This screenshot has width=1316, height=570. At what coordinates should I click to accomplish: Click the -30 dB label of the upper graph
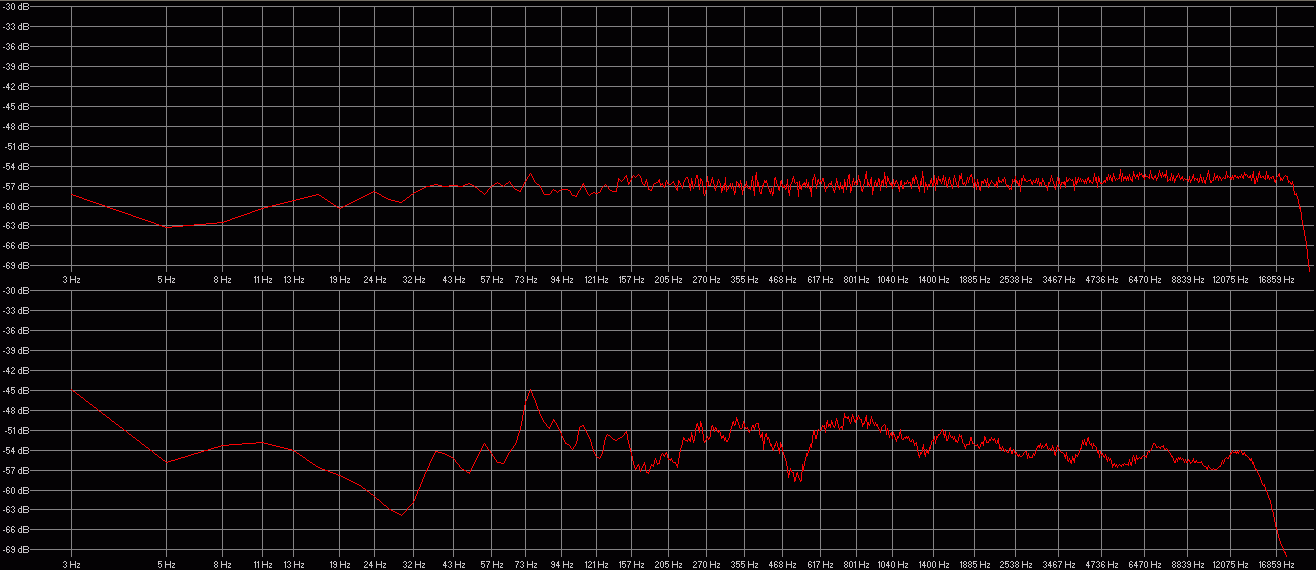(16, 7)
